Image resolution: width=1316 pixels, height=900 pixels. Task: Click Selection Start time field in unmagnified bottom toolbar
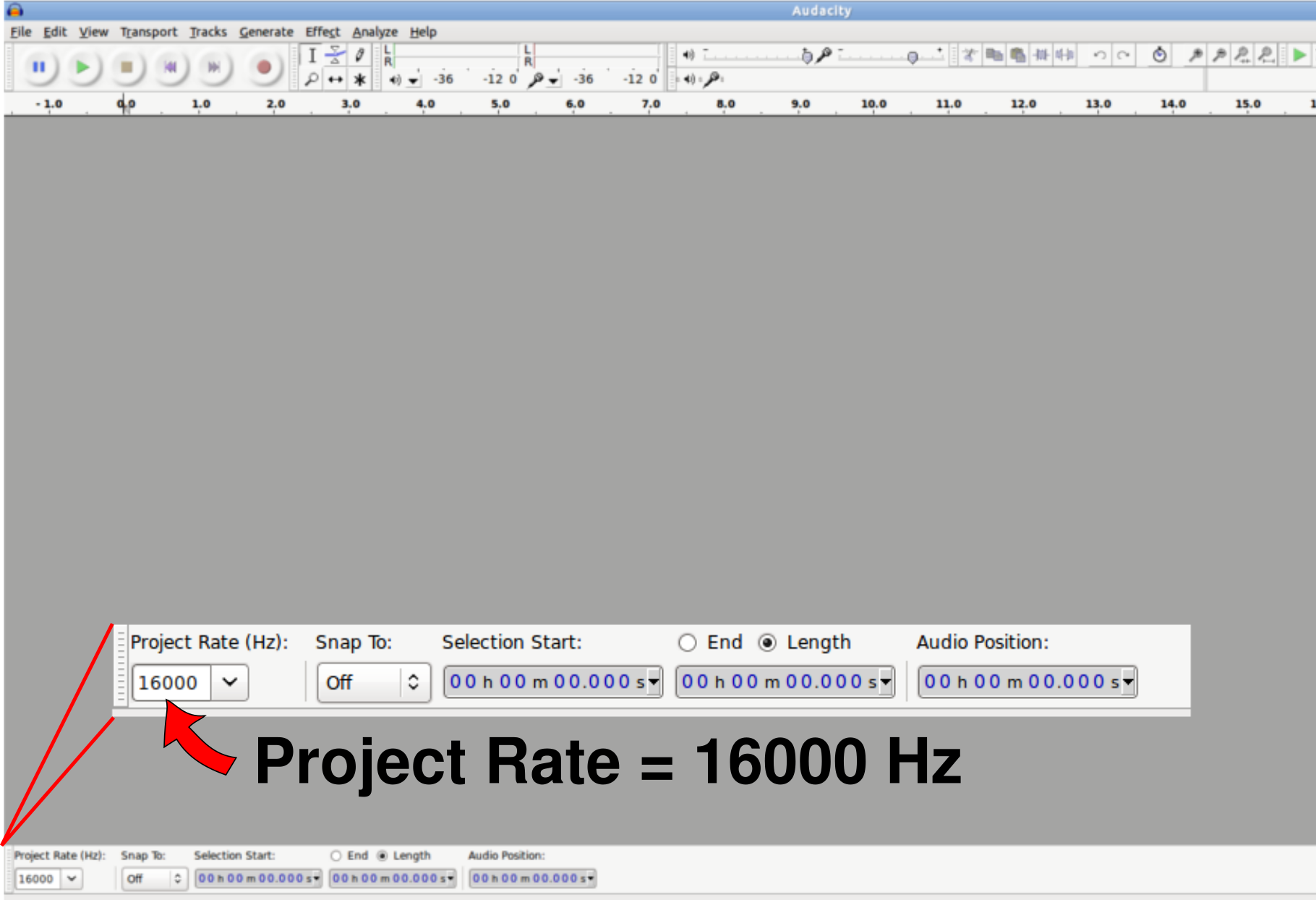point(258,878)
